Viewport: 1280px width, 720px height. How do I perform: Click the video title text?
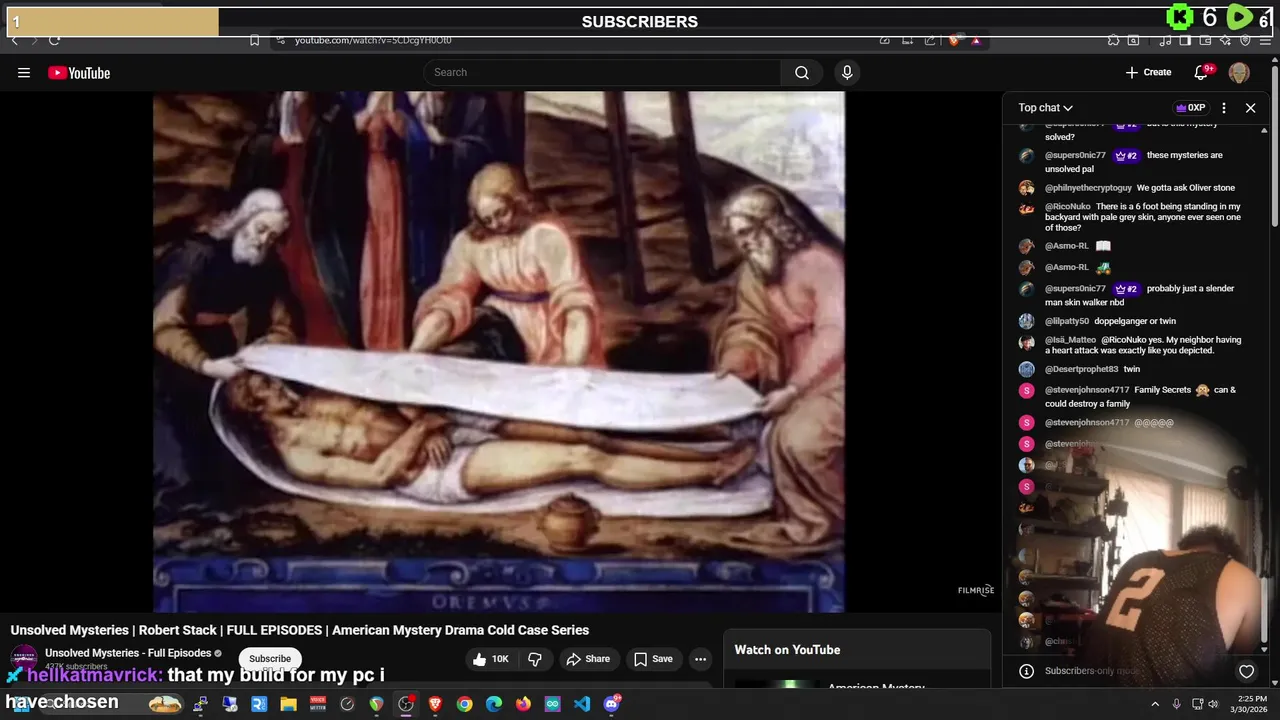(300, 630)
